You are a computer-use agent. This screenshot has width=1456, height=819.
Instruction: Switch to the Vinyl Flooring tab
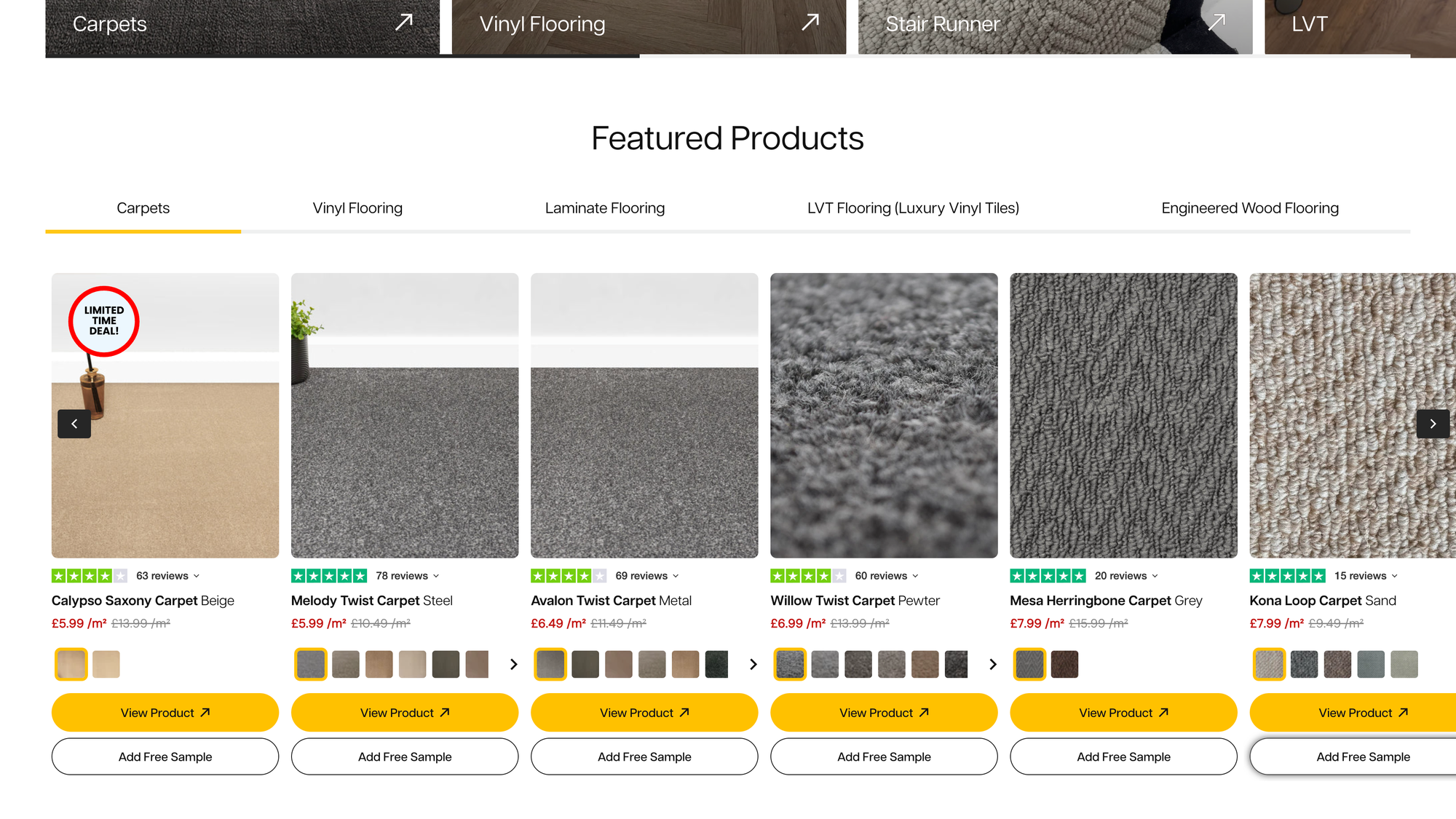click(357, 208)
